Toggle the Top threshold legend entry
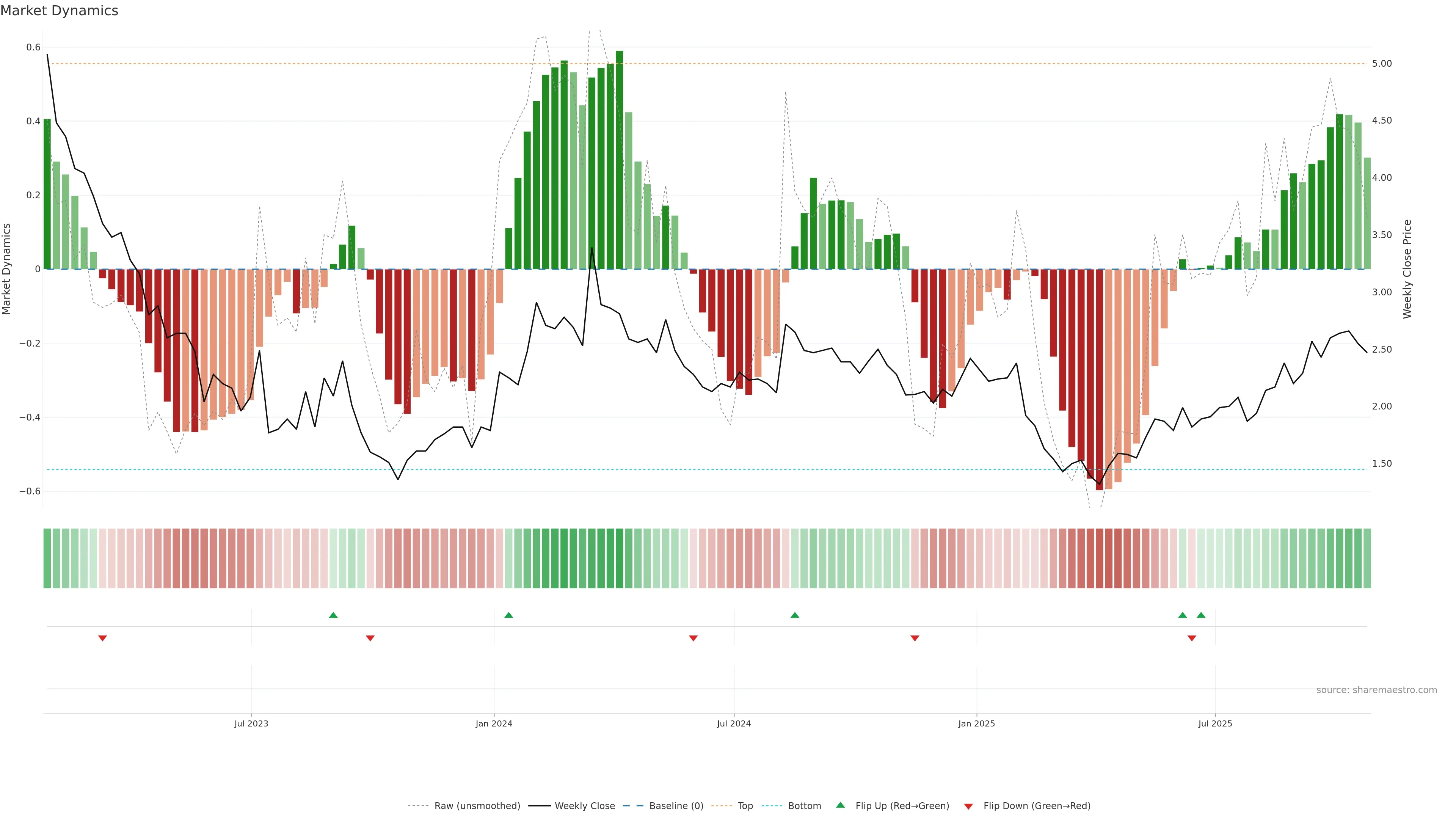Screen dimensions: 1456x819 745,805
